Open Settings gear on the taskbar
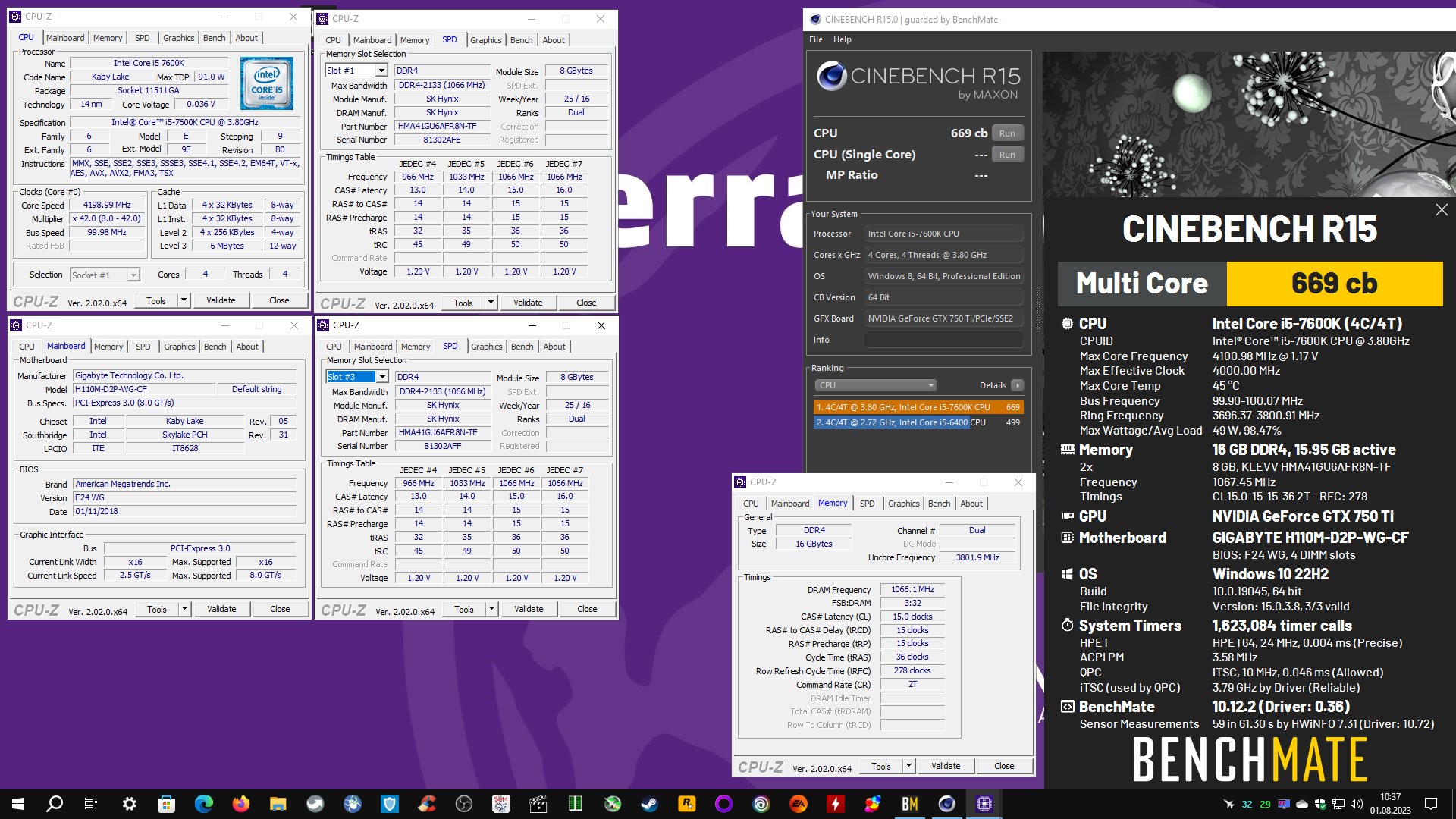Image resolution: width=1456 pixels, height=819 pixels. pos(130,804)
